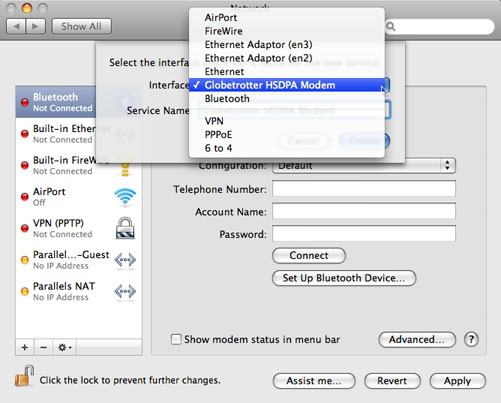This screenshot has height=403, width=501.
Task: Click yellow status dot beside Parallels NAT
Action: pyautogui.click(x=25, y=291)
